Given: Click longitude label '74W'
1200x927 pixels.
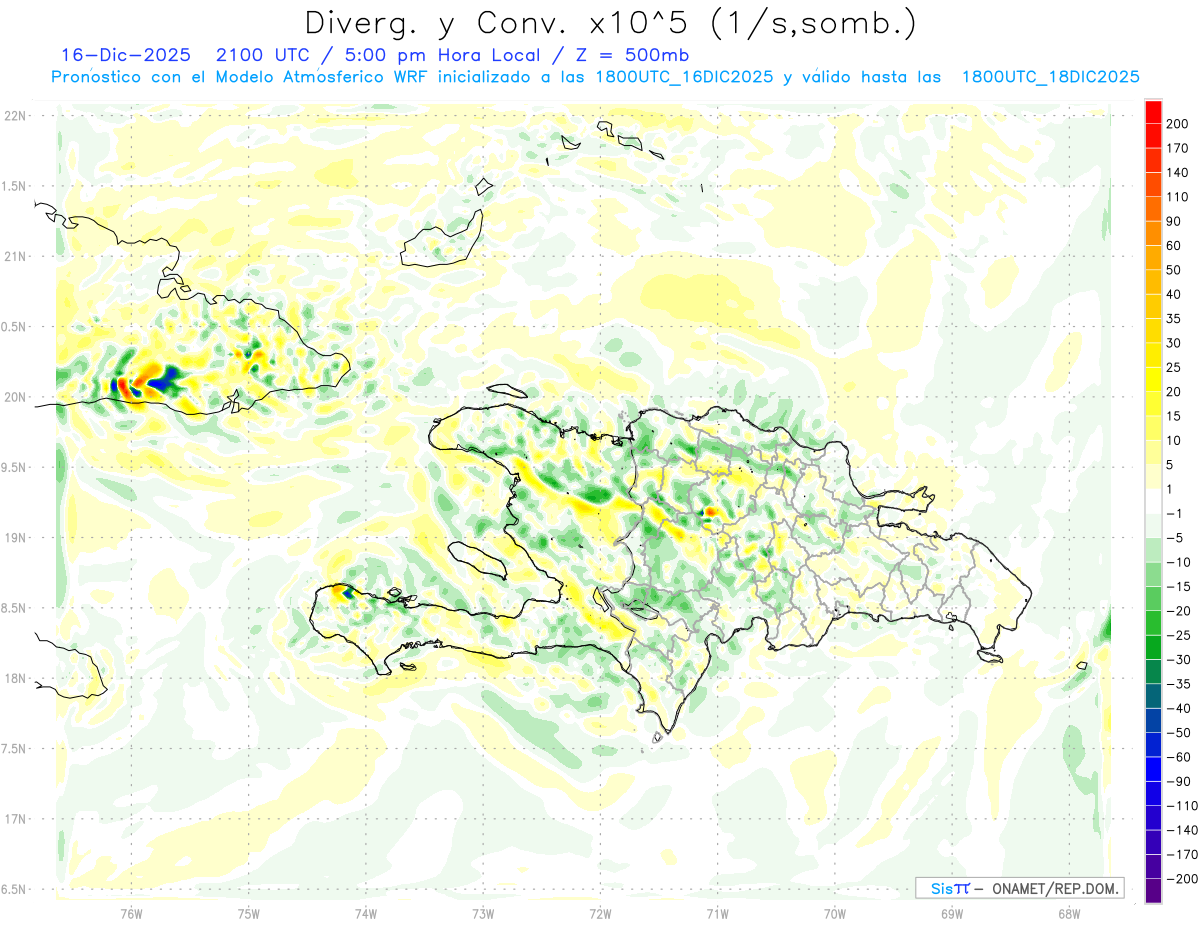Looking at the screenshot, I should (366, 914).
